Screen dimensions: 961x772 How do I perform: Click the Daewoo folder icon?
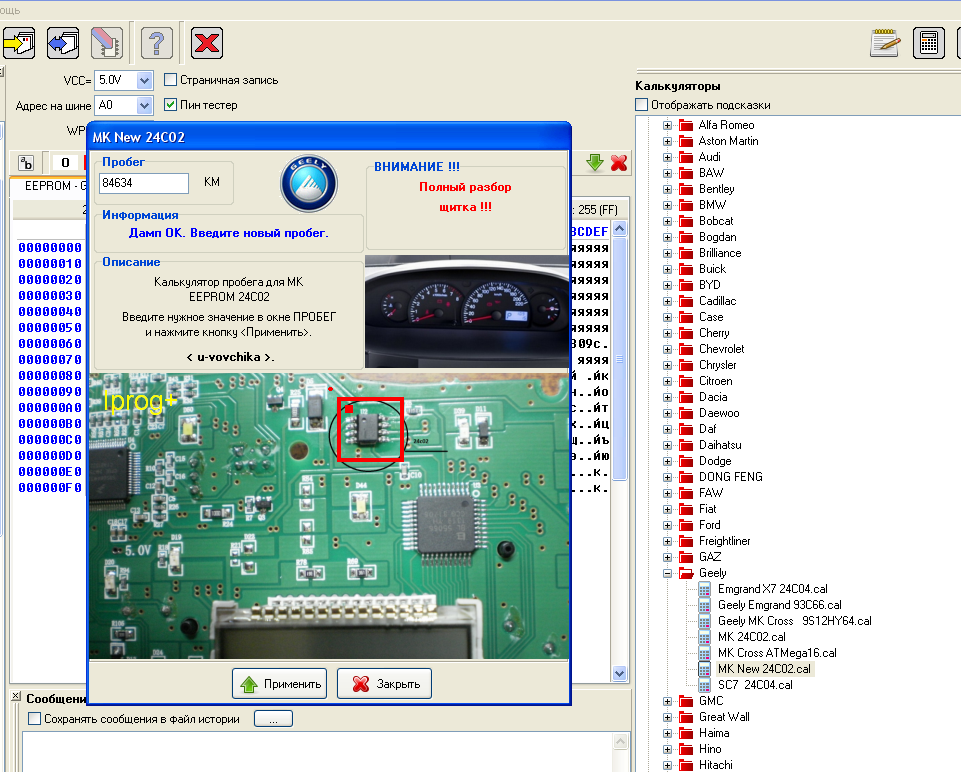click(686, 413)
